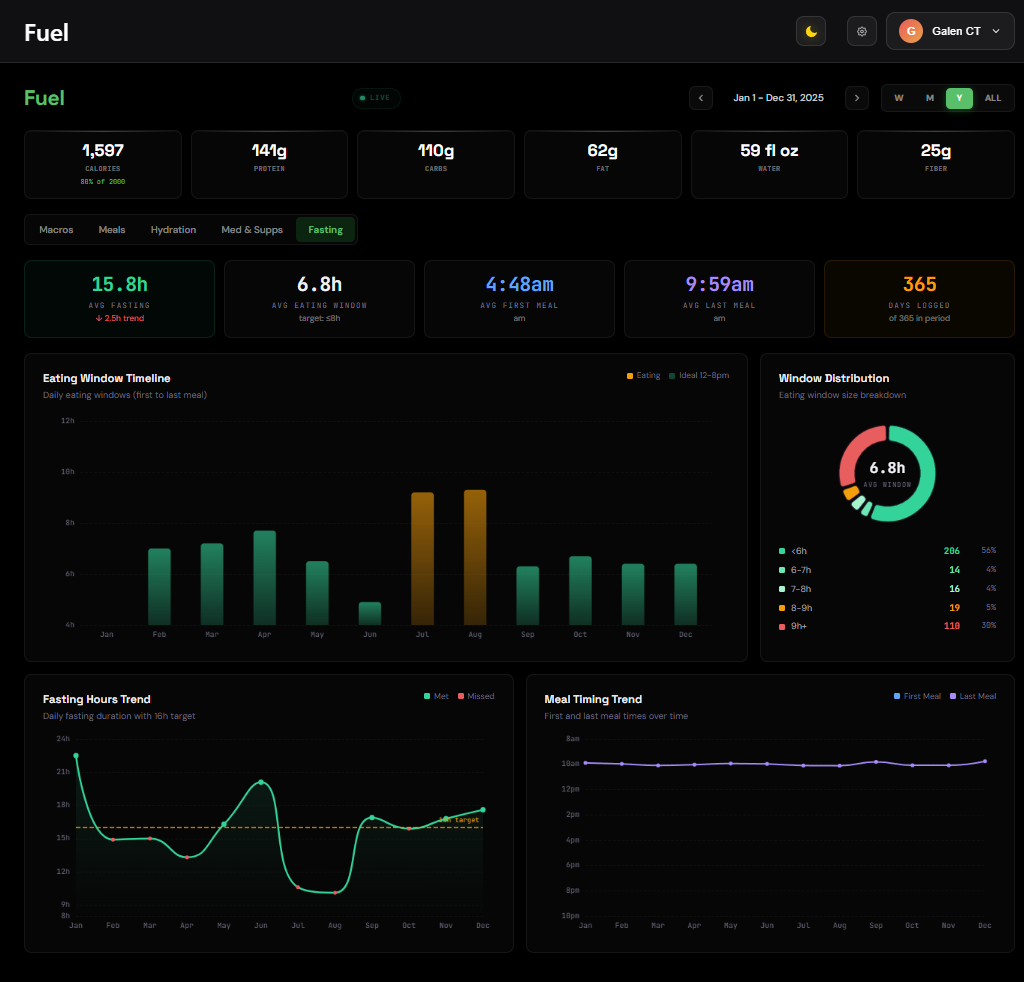Click the Jun bar in Eating Window Timeline
The width and height of the screenshot is (1024, 982).
point(370,614)
